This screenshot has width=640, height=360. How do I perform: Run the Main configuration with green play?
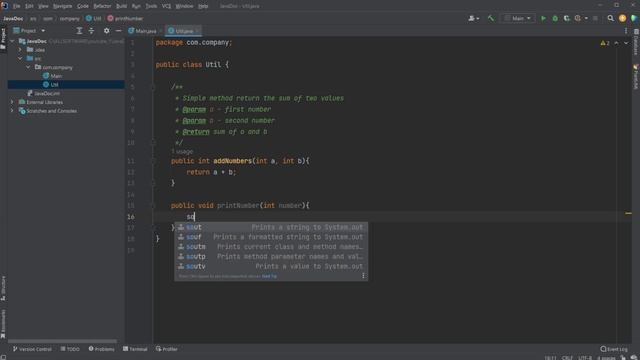pos(543,18)
